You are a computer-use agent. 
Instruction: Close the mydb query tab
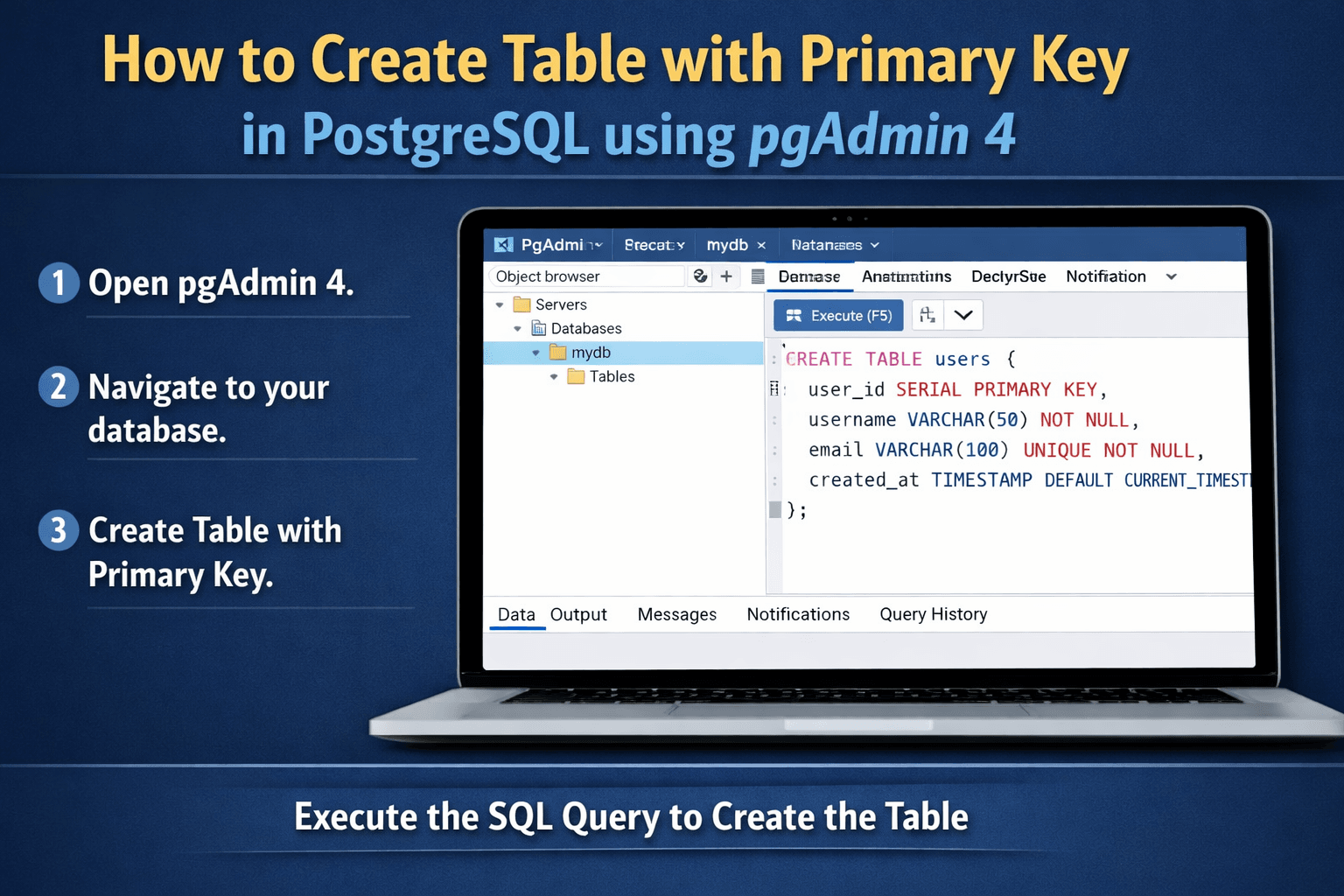pyautogui.click(x=760, y=245)
